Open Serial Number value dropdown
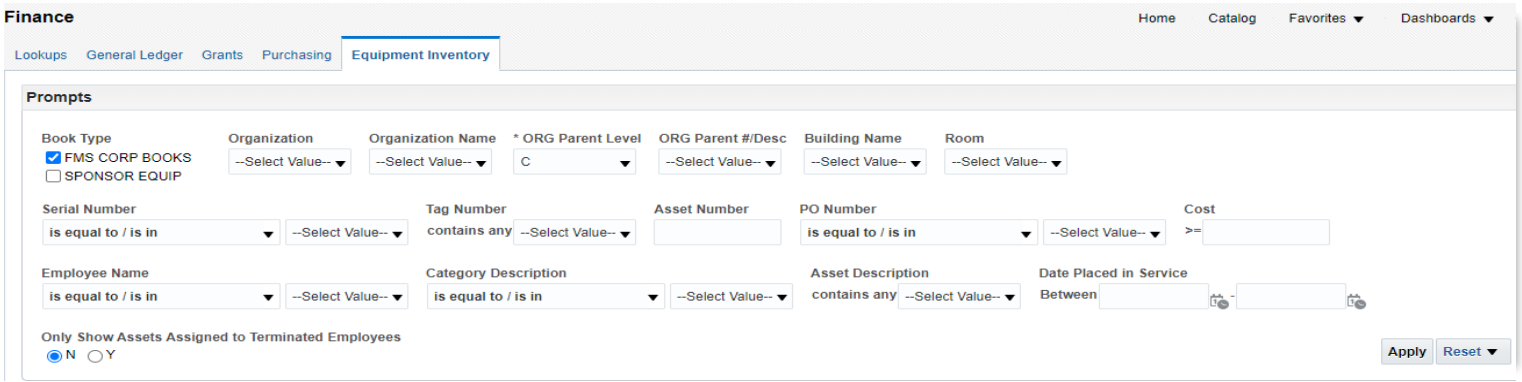 click(347, 233)
